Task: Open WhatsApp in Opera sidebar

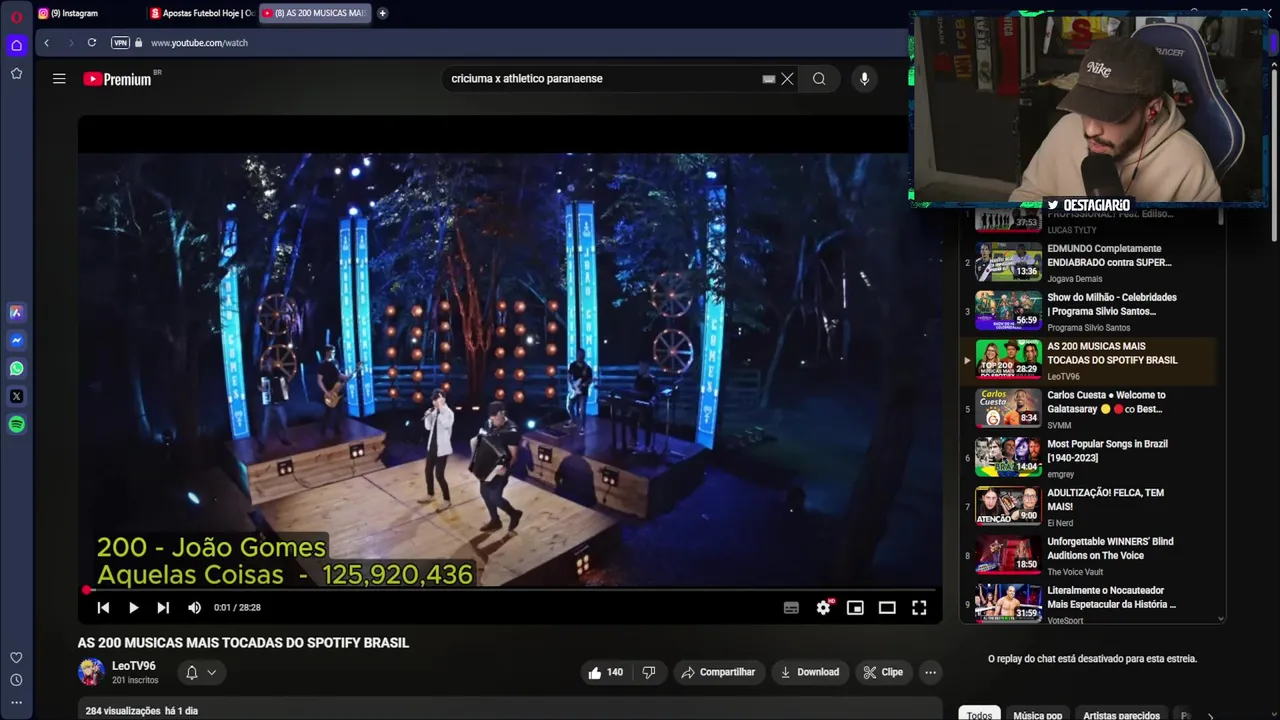Action: [x=16, y=368]
